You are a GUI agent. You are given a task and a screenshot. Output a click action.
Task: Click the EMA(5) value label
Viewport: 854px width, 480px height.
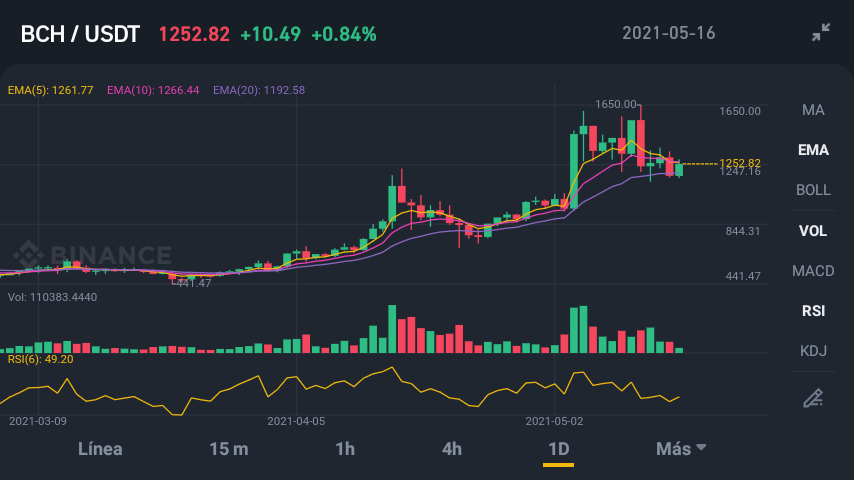click(51, 90)
